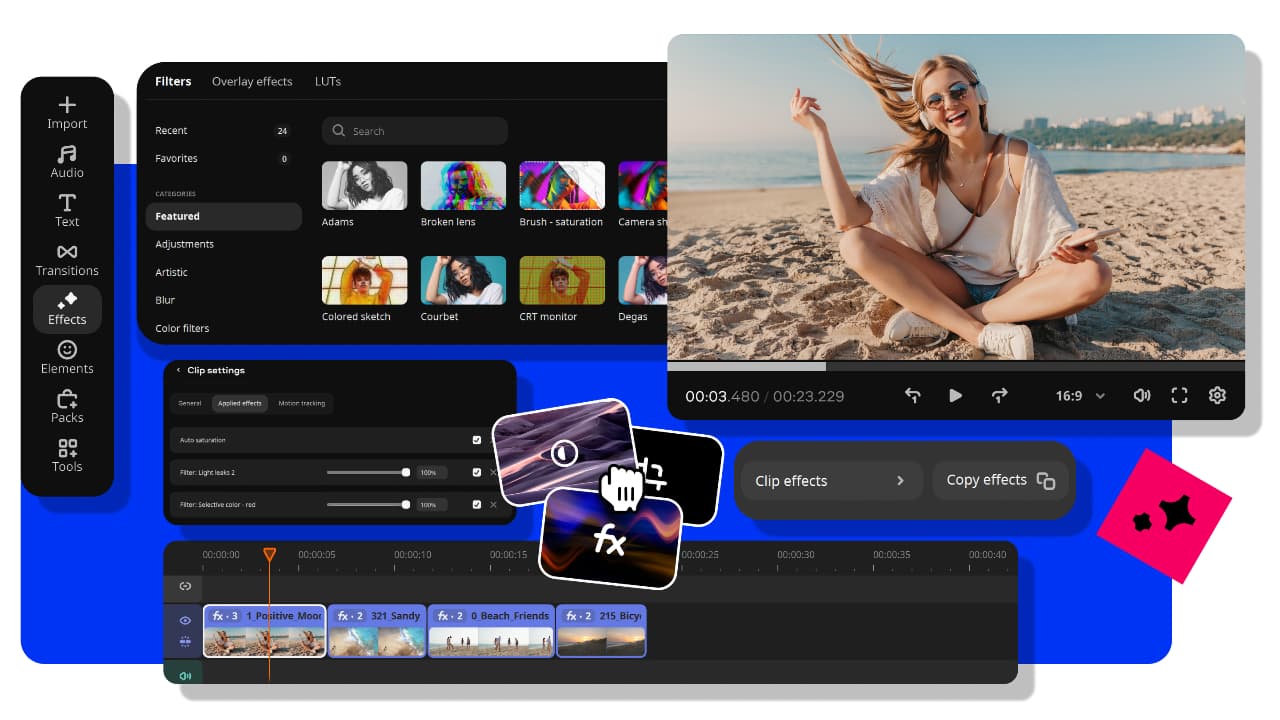Viewport: 1280px width, 720px height.
Task: Click the volume icon in the player
Action: (1141, 395)
